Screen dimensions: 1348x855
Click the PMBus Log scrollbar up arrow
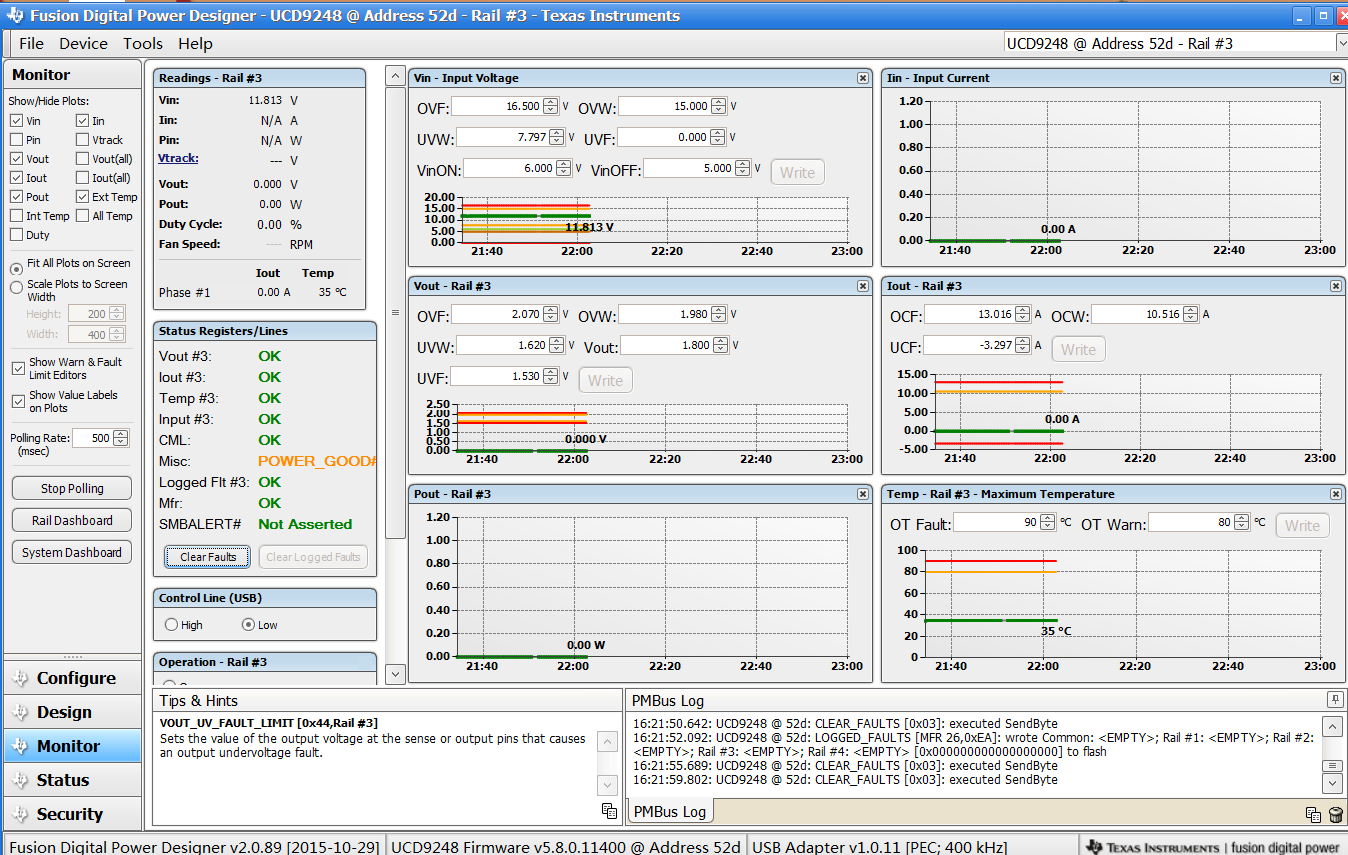[x=1332, y=726]
